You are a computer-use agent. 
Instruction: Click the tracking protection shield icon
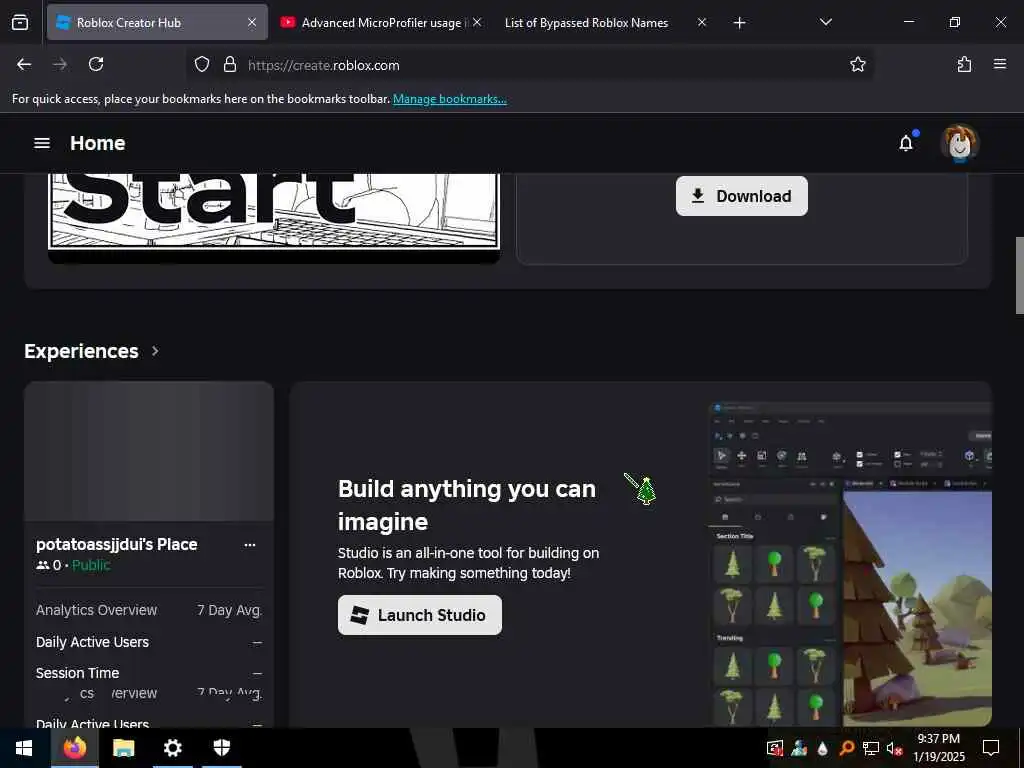(x=202, y=64)
